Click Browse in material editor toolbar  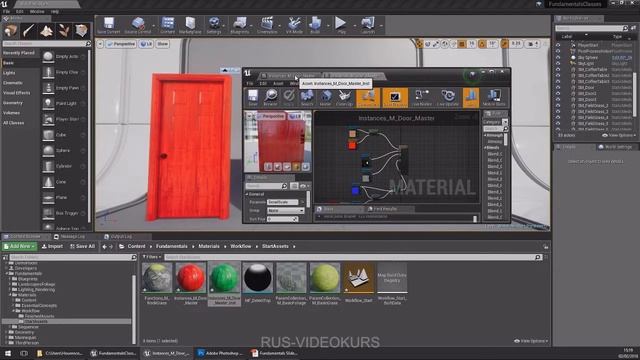pyautogui.click(x=270, y=98)
